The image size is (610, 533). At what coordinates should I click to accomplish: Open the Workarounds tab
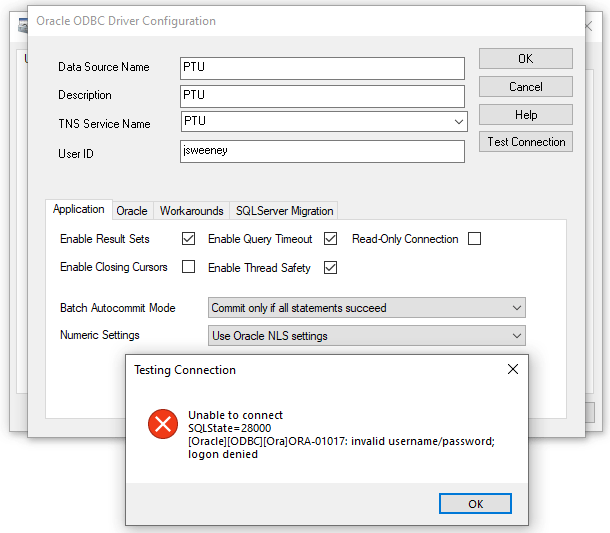191,211
